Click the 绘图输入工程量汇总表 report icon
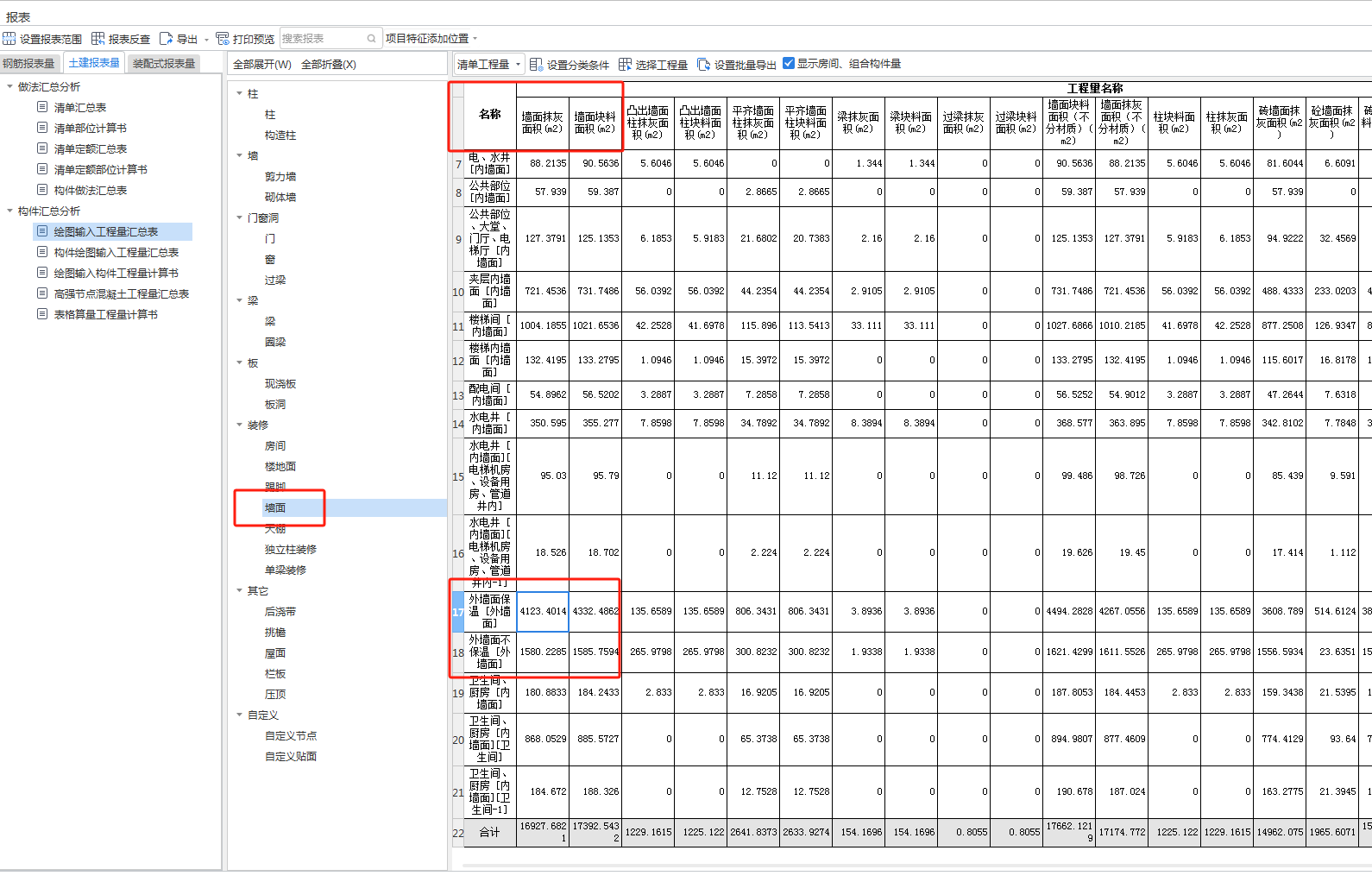 [42, 231]
